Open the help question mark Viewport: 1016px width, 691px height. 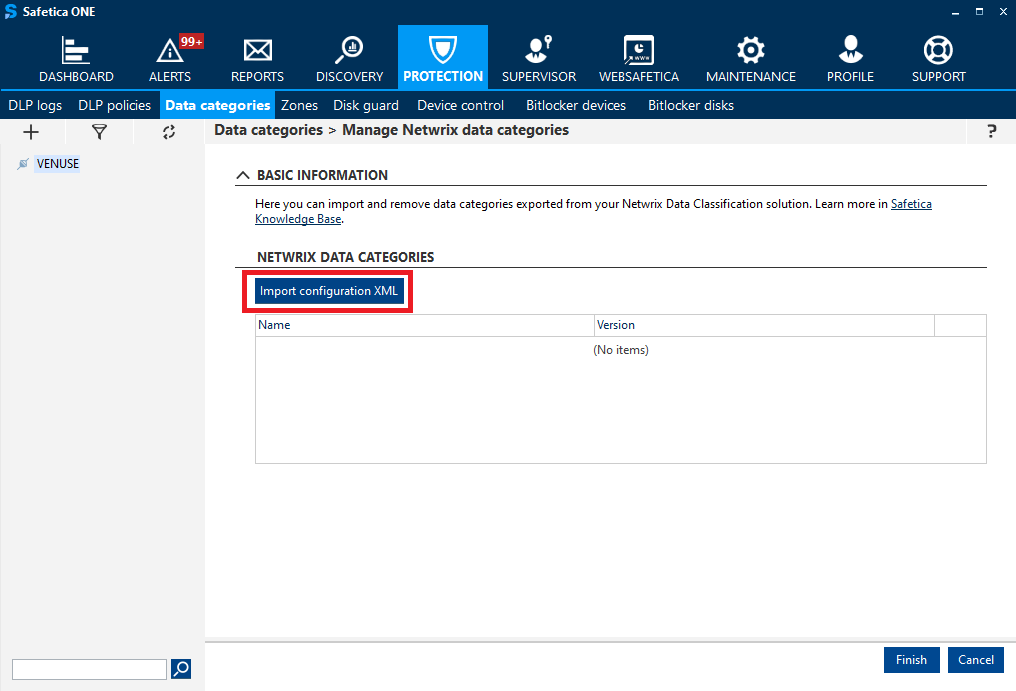(x=991, y=131)
